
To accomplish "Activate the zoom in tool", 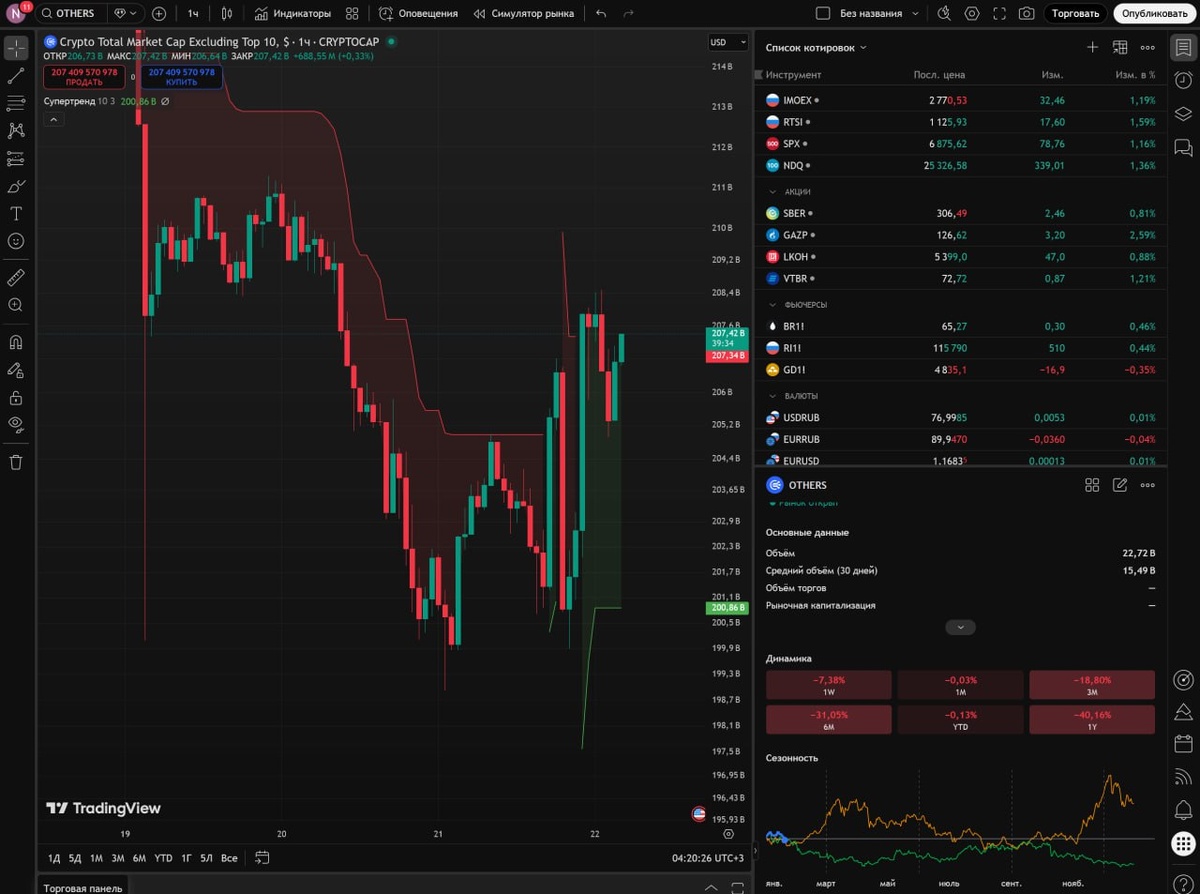I will (16, 305).
